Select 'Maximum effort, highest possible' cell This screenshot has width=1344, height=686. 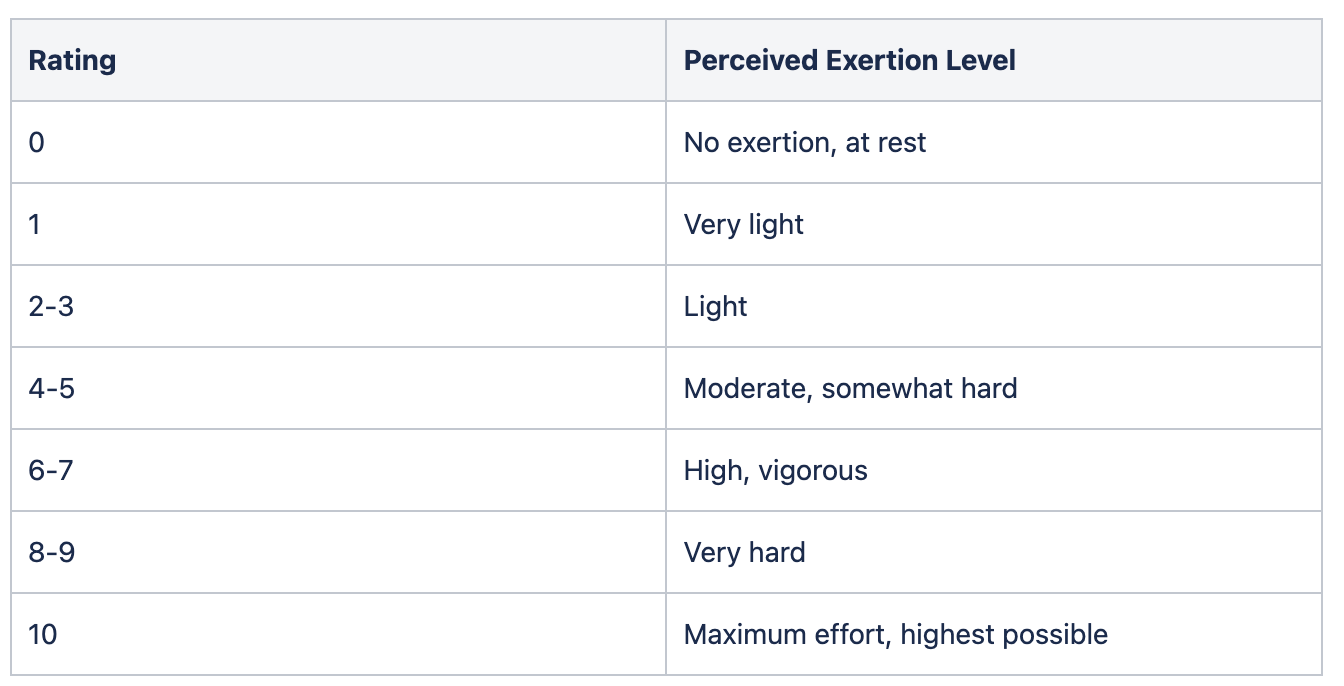coord(994,634)
